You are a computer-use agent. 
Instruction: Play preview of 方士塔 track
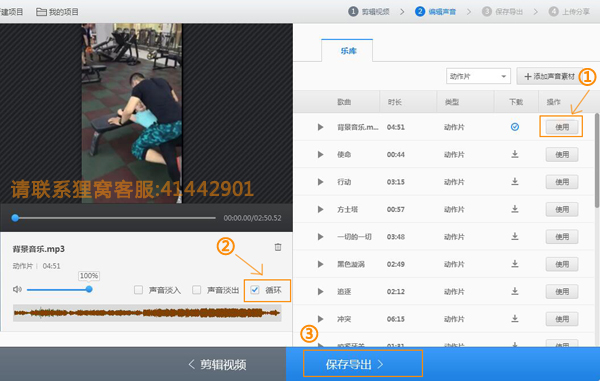[321, 209]
